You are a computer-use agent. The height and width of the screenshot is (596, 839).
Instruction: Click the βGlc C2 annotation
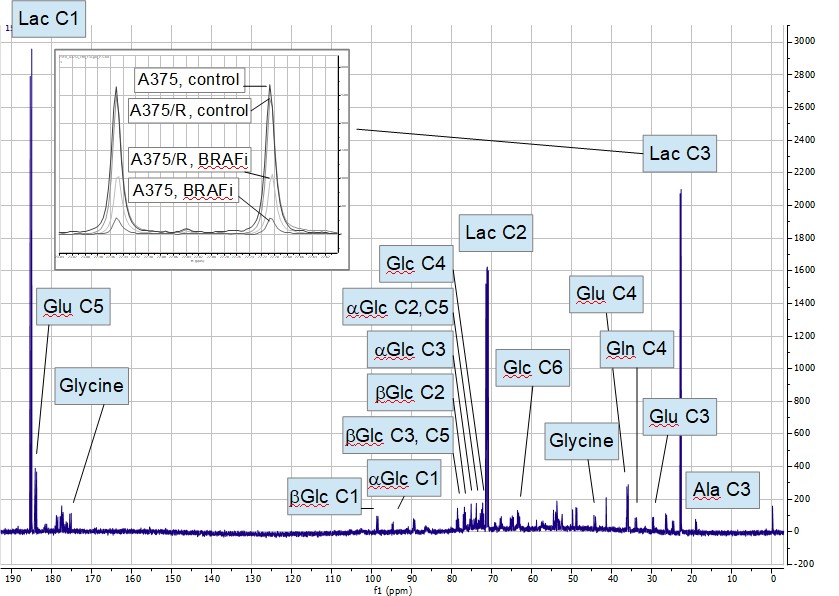410,393
